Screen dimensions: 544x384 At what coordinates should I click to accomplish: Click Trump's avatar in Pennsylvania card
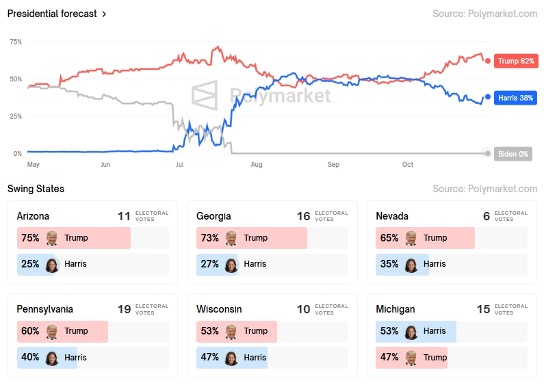point(52,332)
